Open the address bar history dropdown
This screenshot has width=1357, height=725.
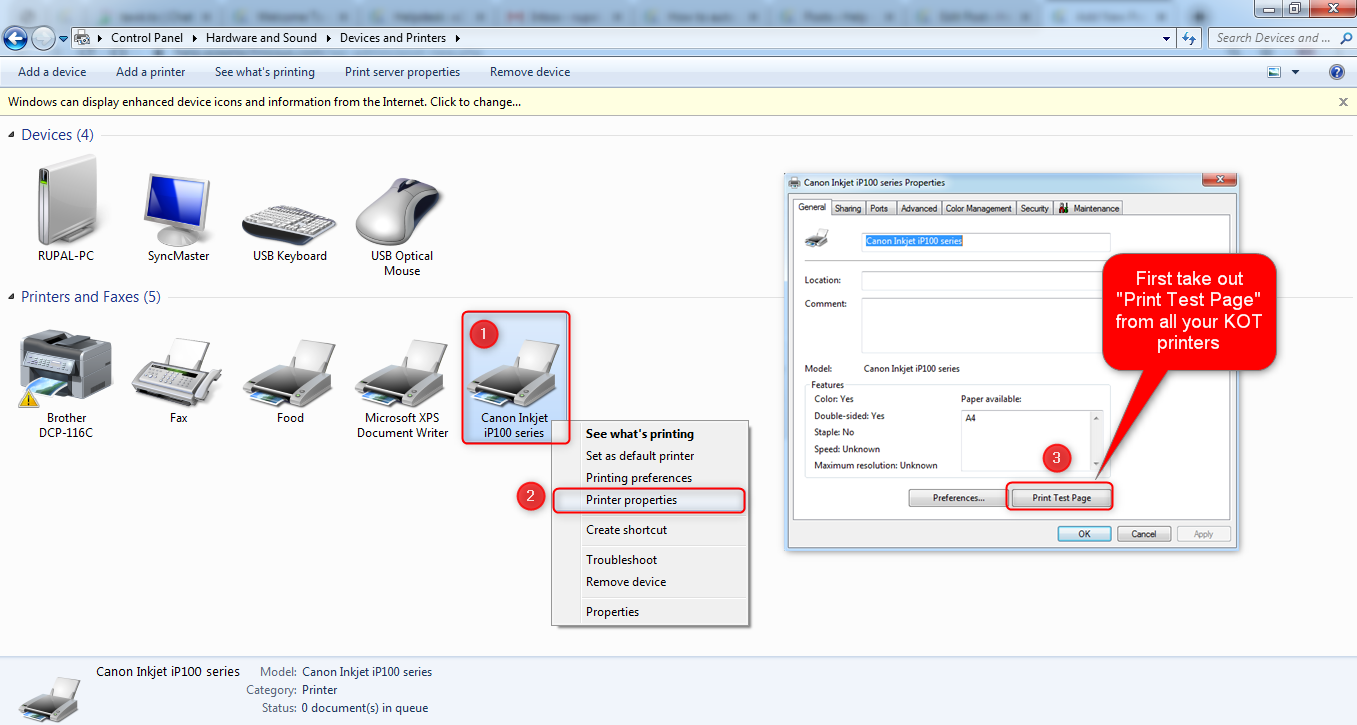pyautogui.click(x=1167, y=38)
